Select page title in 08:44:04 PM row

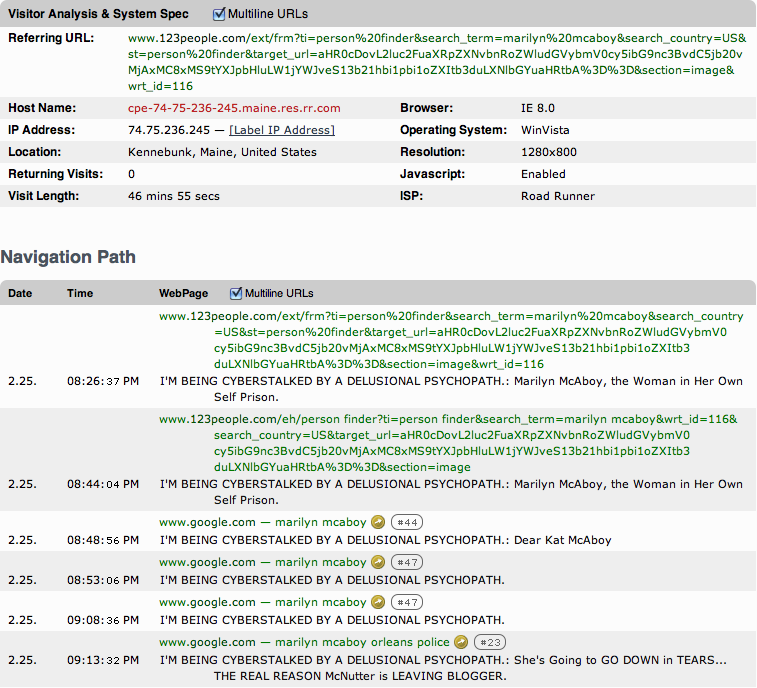pos(451,492)
